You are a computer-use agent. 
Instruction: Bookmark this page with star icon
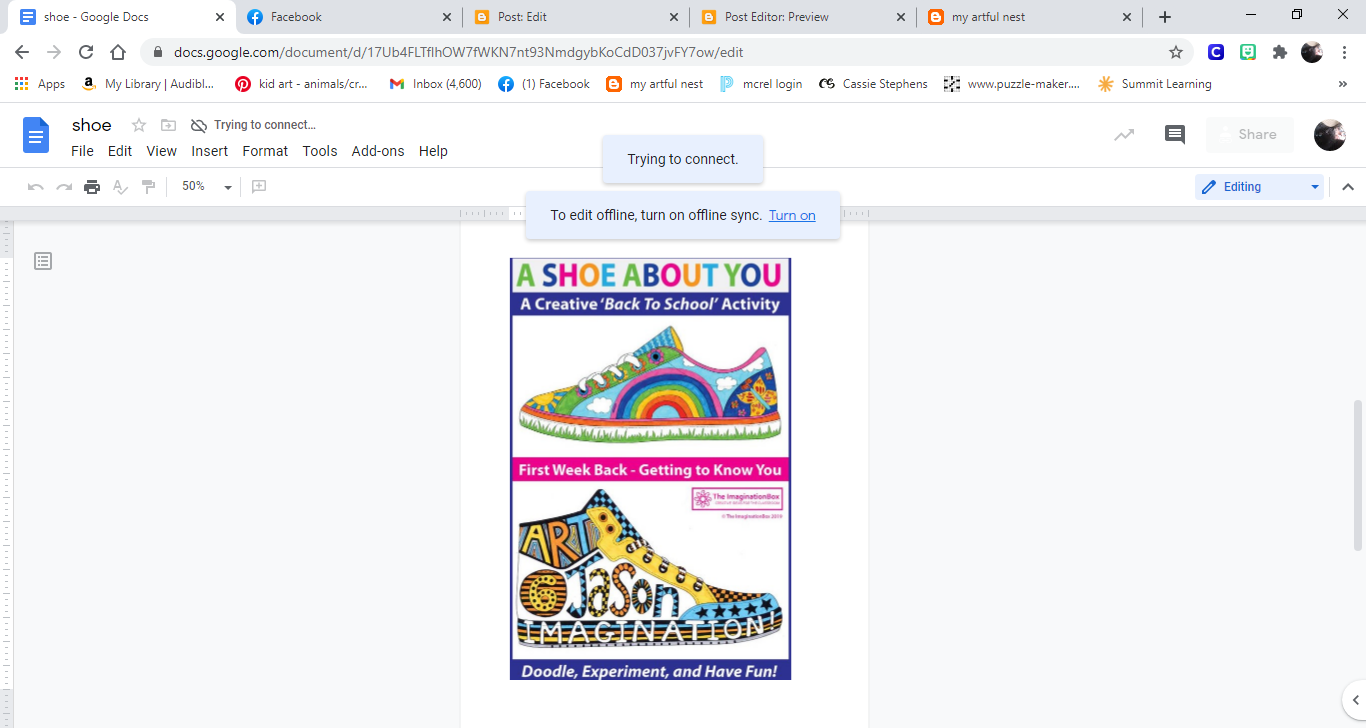(x=1176, y=52)
